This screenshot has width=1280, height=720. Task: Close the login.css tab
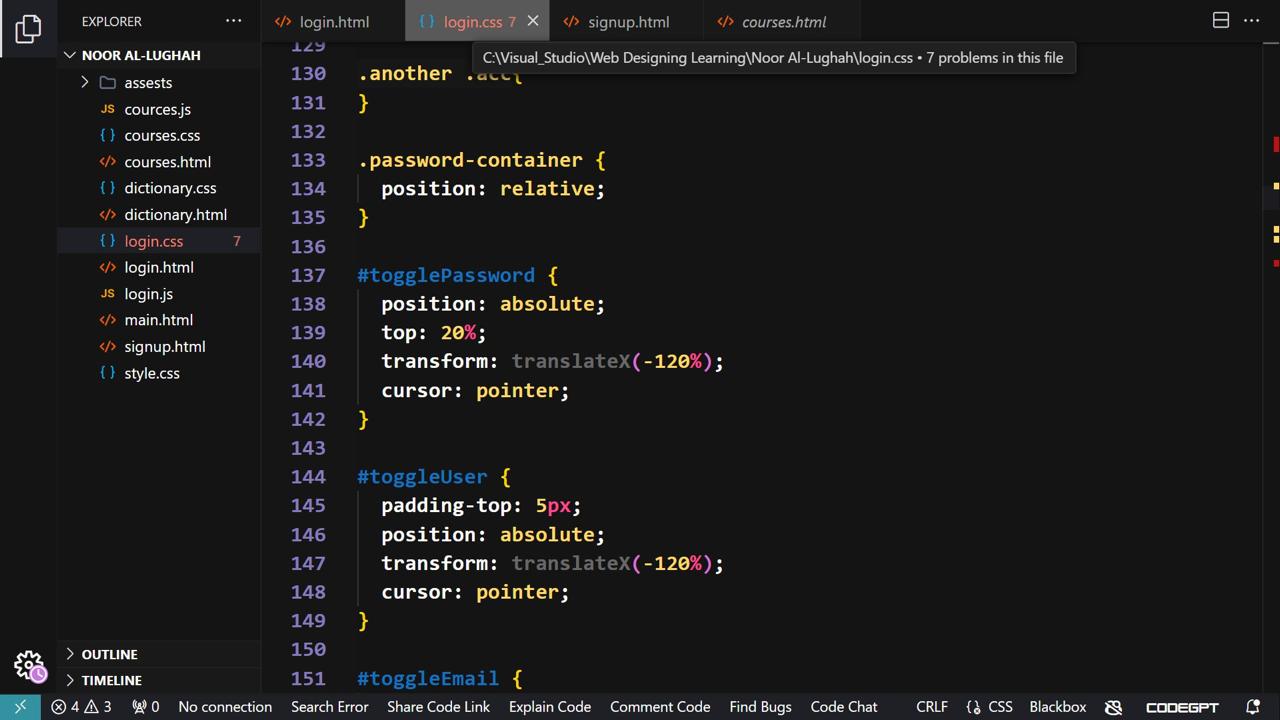click(533, 21)
